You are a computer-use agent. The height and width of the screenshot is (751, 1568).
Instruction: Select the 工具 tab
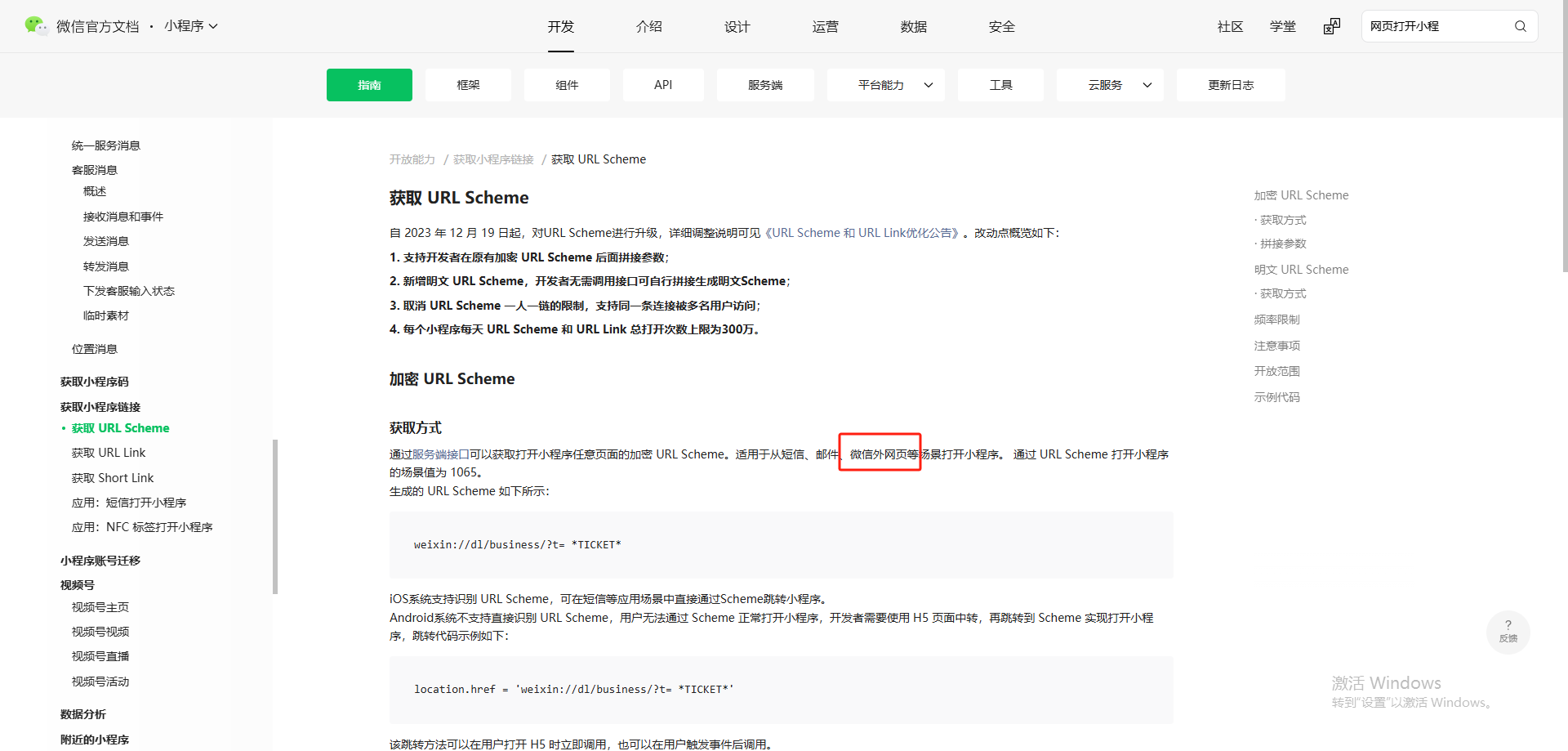(x=1000, y=85)
